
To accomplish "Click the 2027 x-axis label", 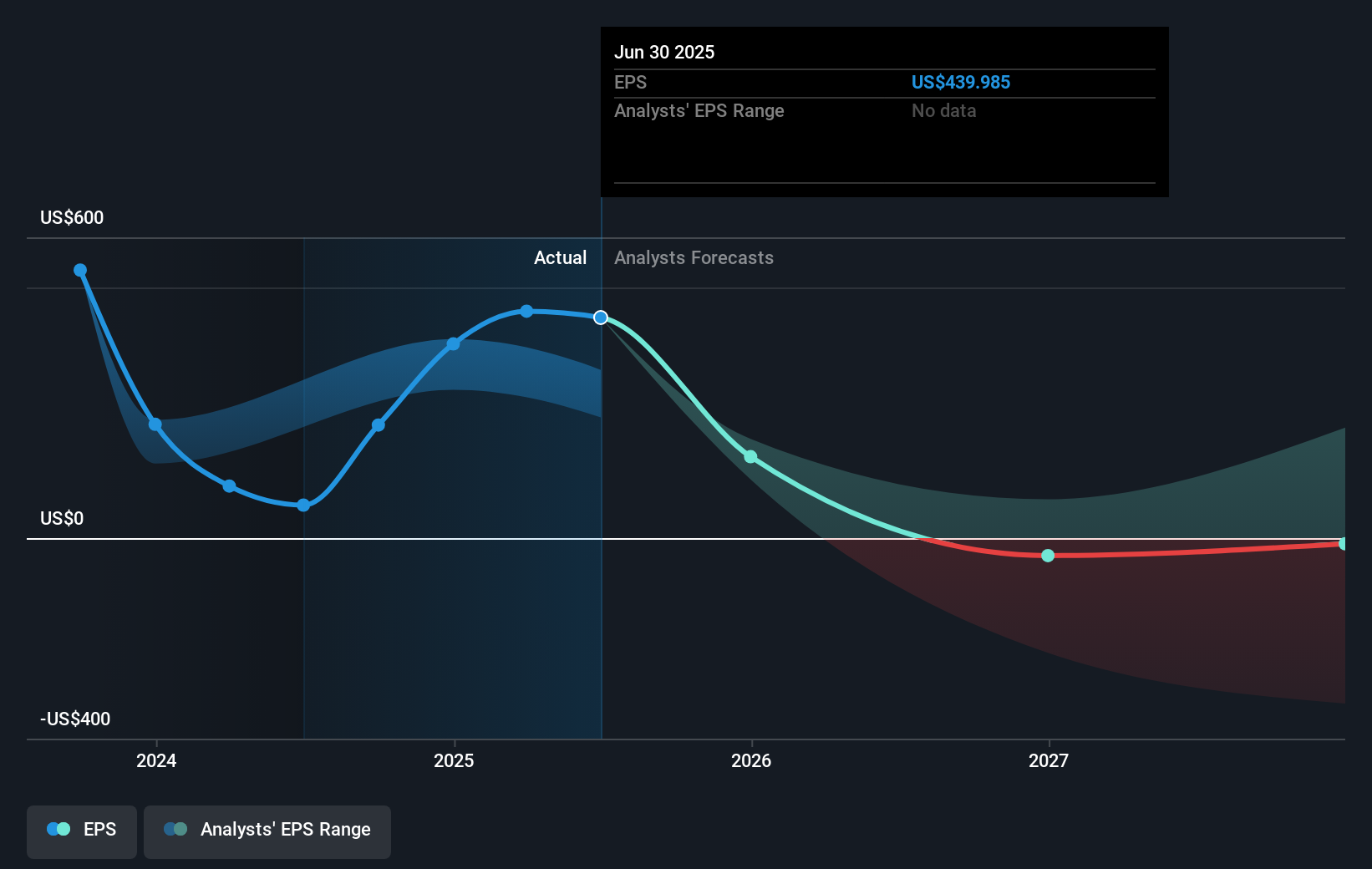I will click(x=1049, y=760).
